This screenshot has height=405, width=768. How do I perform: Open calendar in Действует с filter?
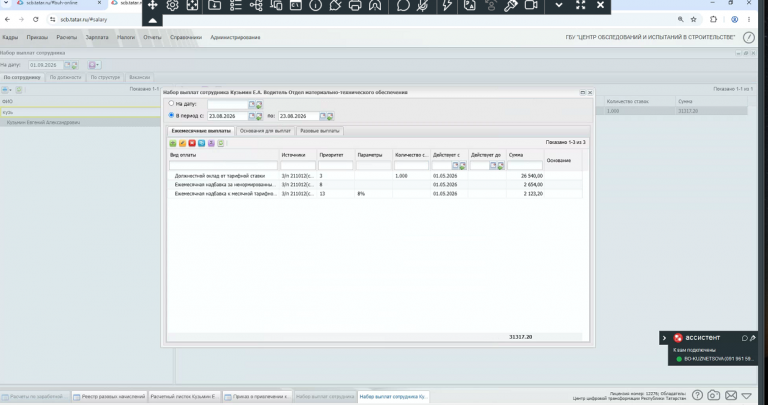tap(455, 166)
